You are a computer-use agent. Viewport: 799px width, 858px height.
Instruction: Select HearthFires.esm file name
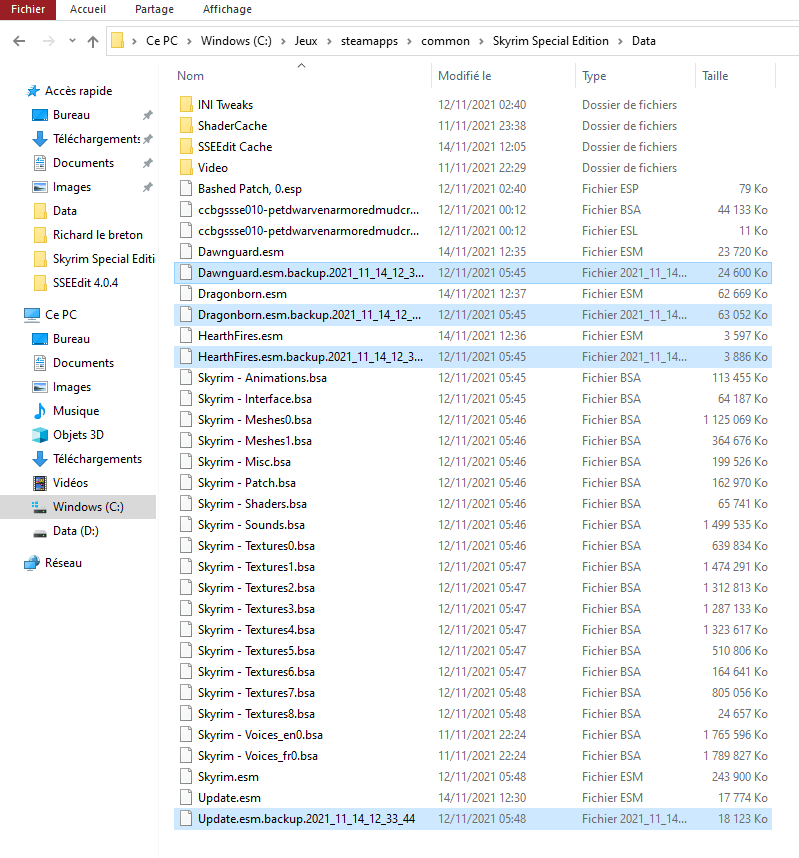240,335
